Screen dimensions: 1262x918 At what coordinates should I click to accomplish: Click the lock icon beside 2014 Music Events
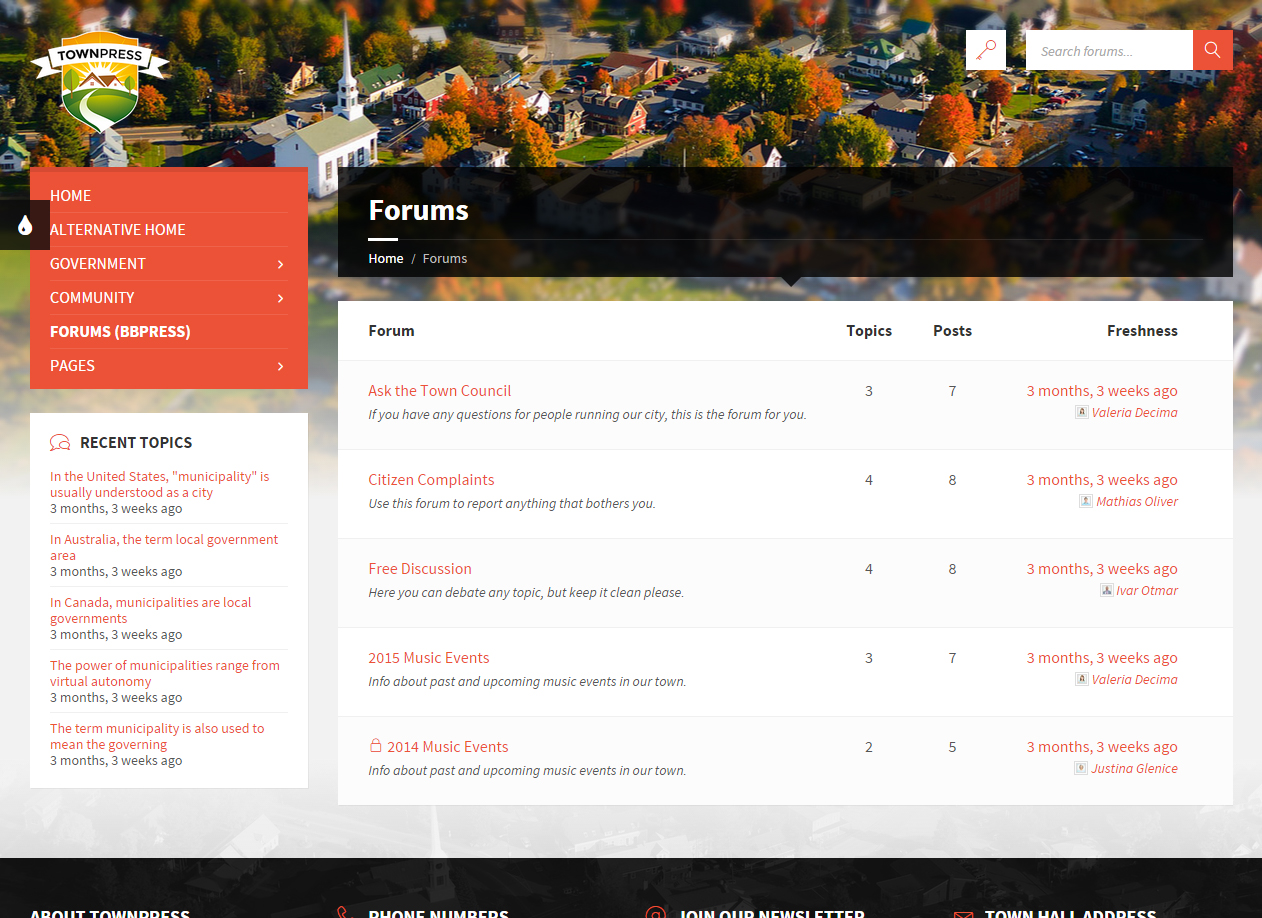pyautogui.click(x=376, y=746)
